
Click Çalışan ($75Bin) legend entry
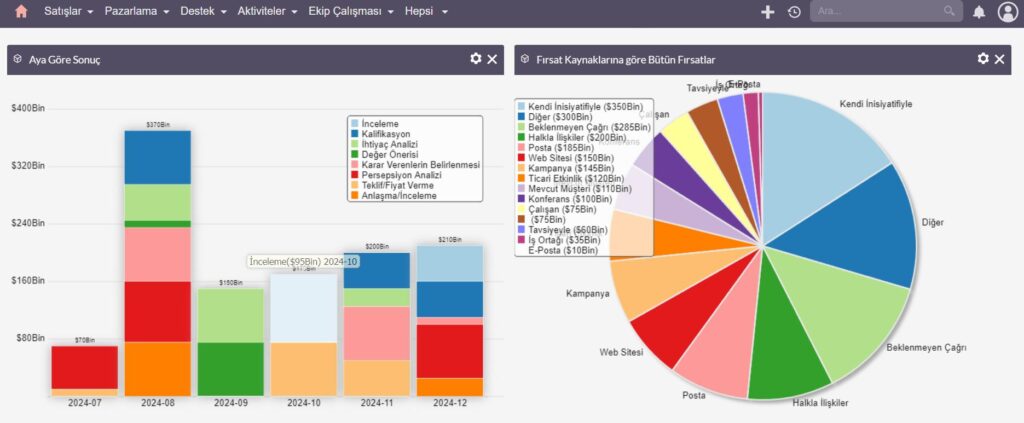pos(556,209)
